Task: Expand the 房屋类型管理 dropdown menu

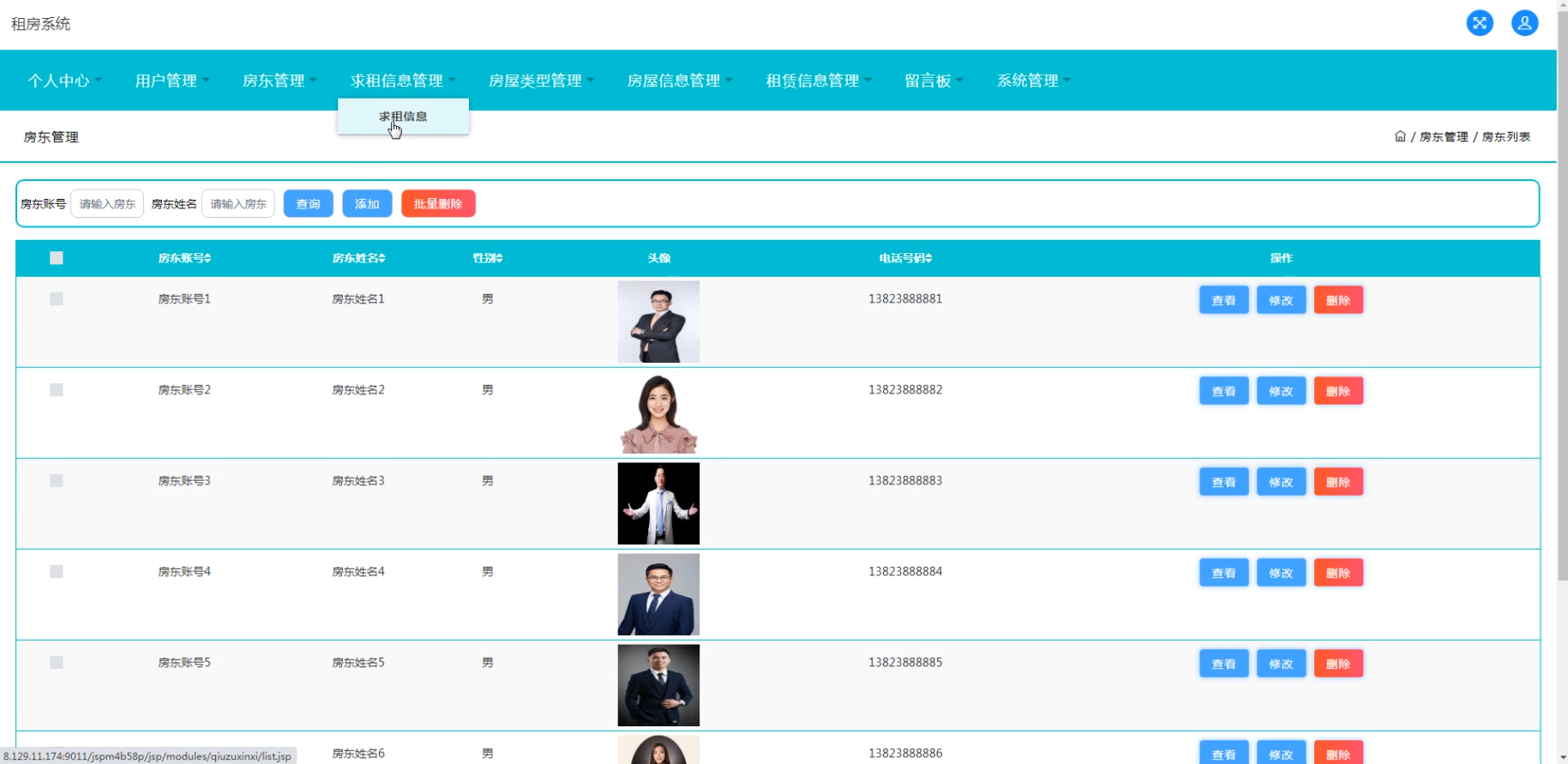Action: [541, 81]
